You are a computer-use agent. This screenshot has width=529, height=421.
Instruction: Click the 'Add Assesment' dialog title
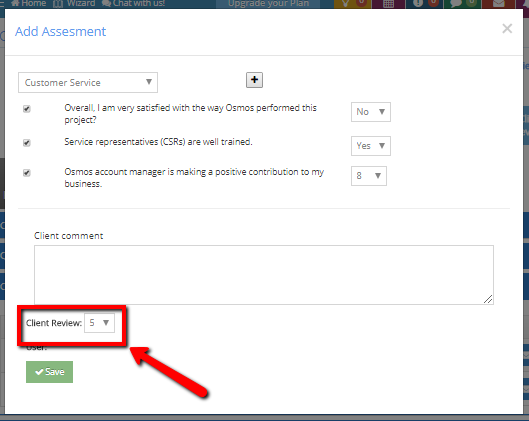(x=60, y=31)
